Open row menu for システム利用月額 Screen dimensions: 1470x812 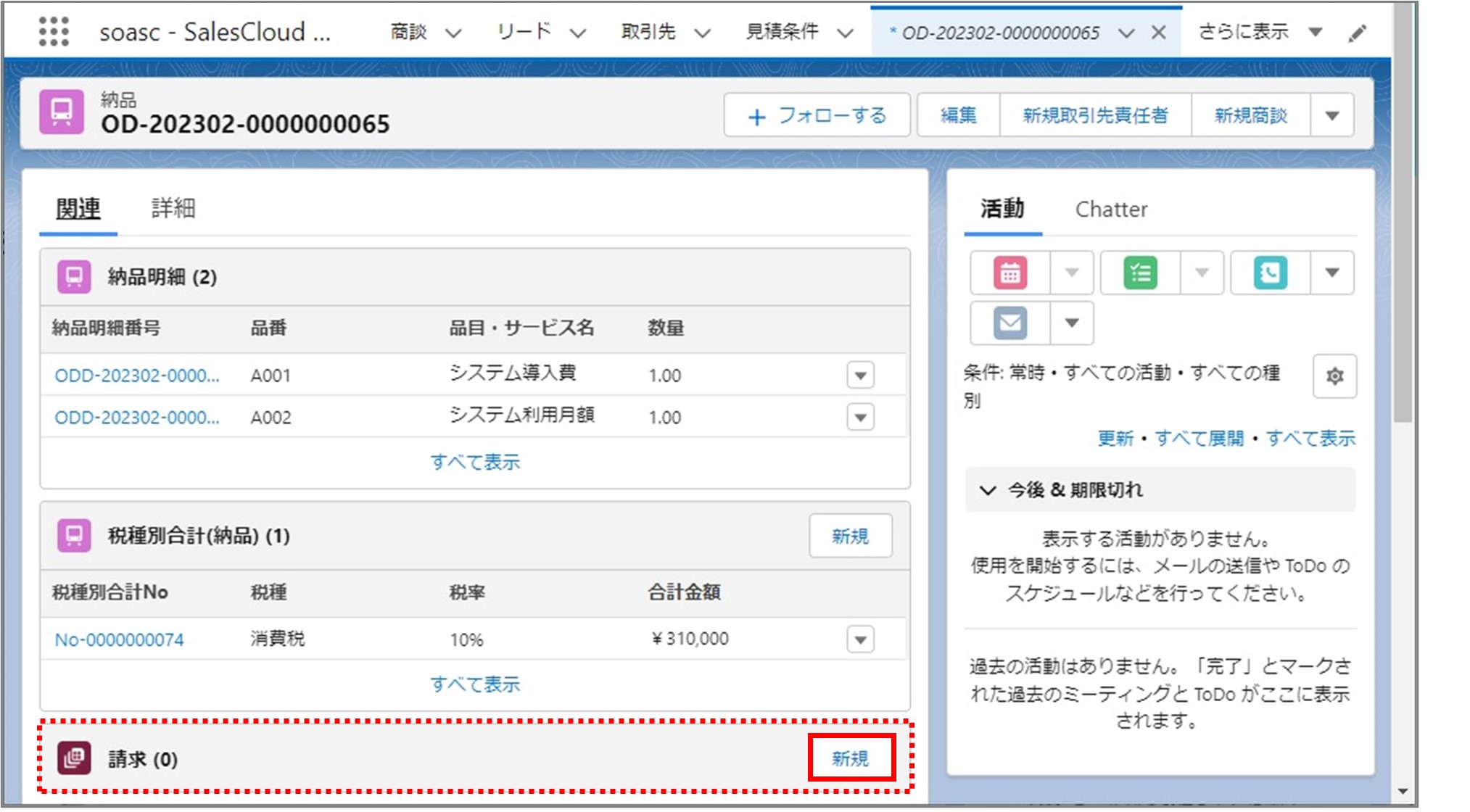pyautogui.click(x=860, y=418)
